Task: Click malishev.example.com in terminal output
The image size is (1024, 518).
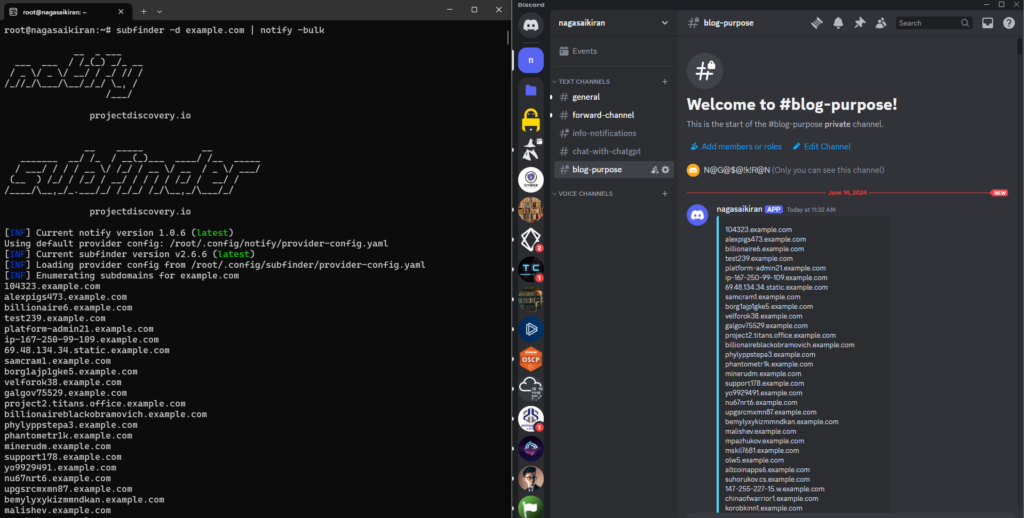Action: [x=57, y=510]
